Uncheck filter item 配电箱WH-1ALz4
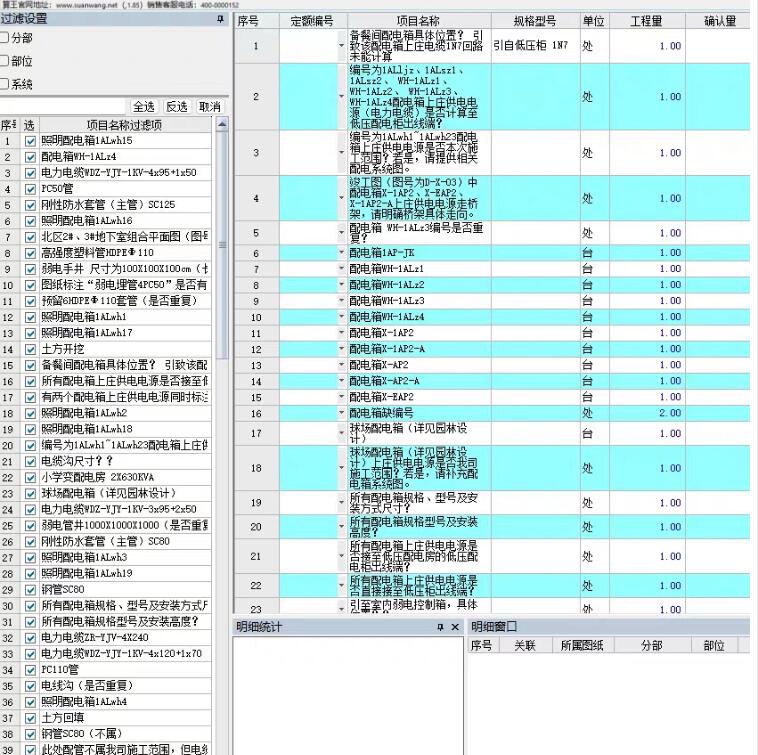 (30, 157)
